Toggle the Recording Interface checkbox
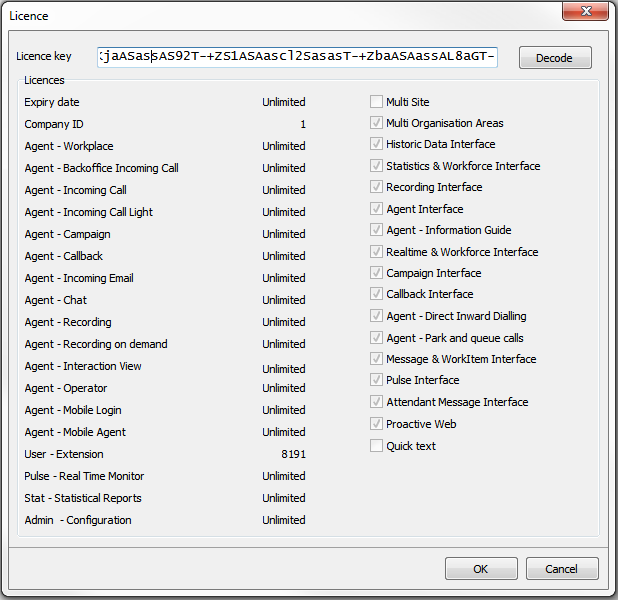The image size is (618, 600). click(x=376, y=187)
